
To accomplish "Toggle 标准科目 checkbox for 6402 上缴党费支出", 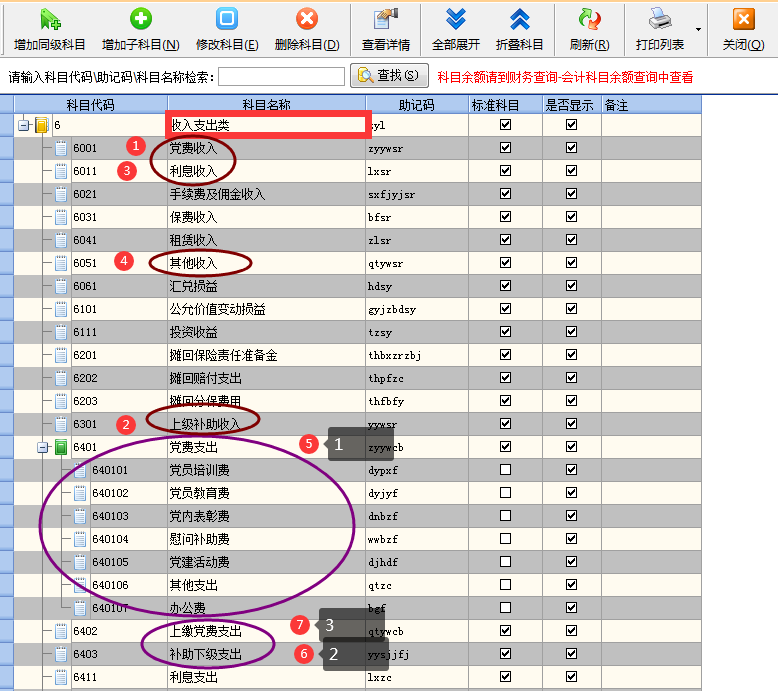I will click(505, 630).
